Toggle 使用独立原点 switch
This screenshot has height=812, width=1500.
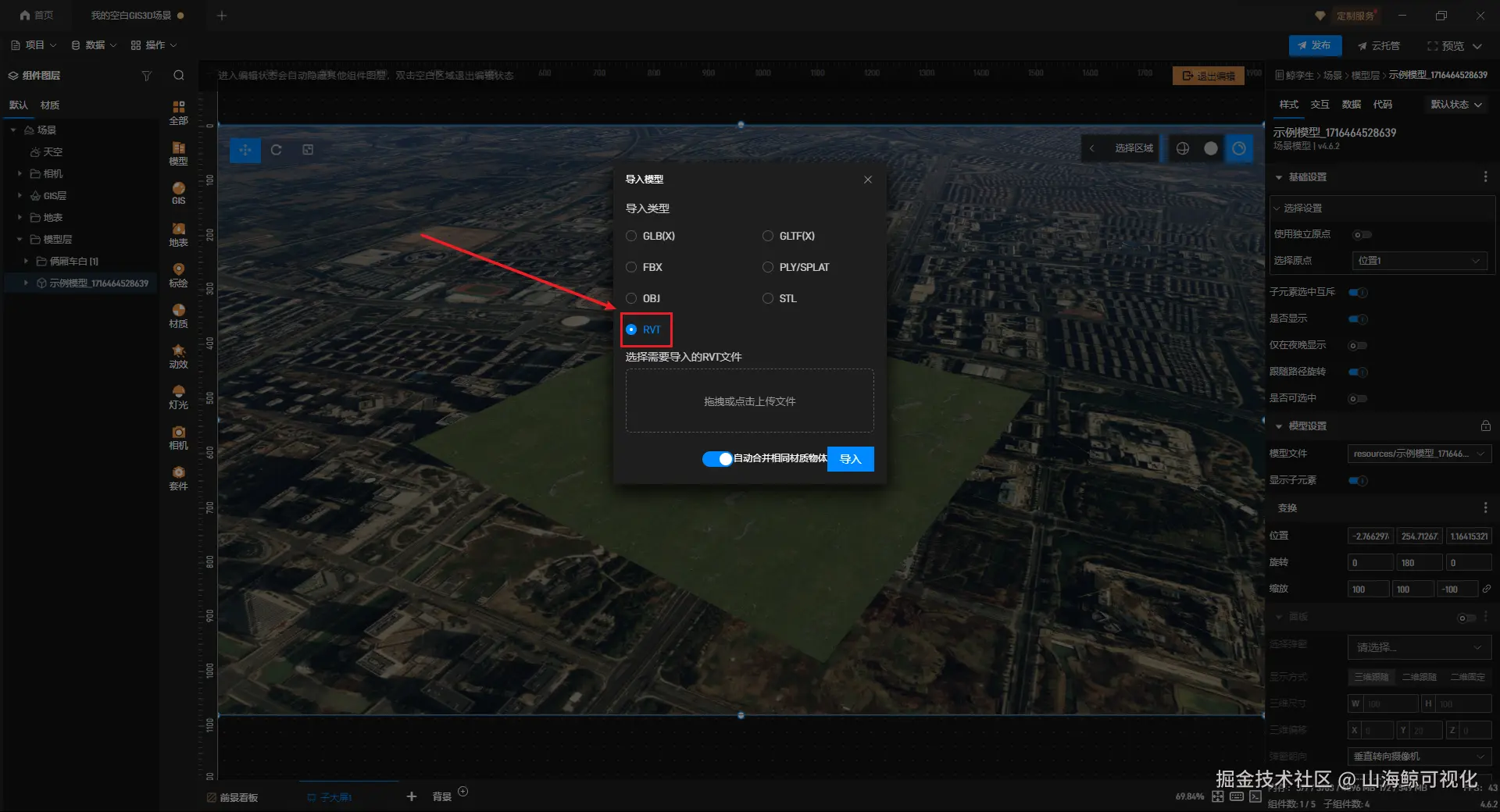1361,235
